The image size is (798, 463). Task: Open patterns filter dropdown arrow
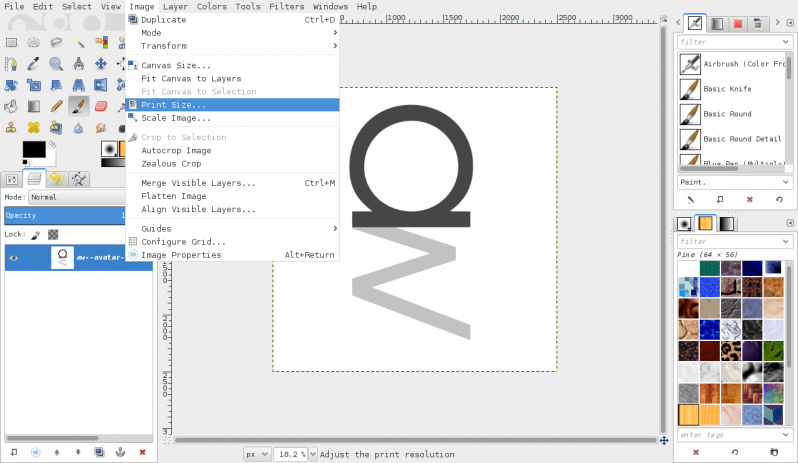click(x=785, y=241)
